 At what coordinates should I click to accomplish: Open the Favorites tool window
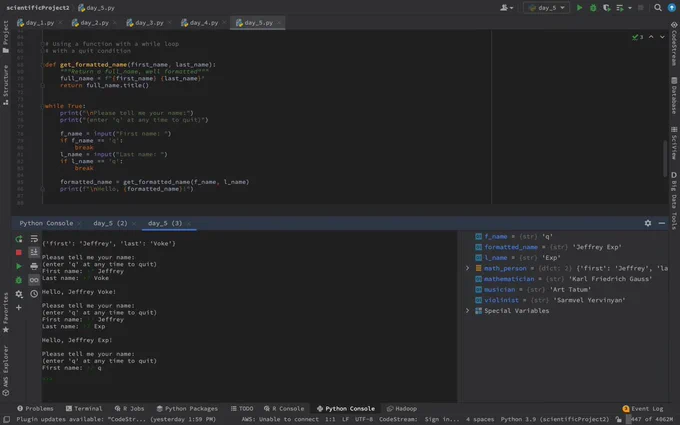tap(6, 312)
